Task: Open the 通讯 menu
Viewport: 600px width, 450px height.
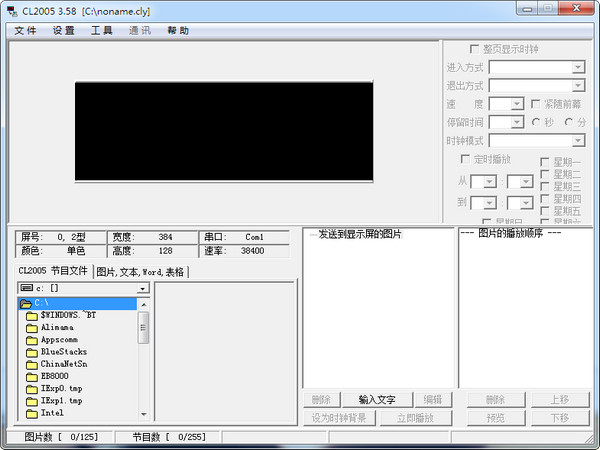Action: [x=140, y=31]
